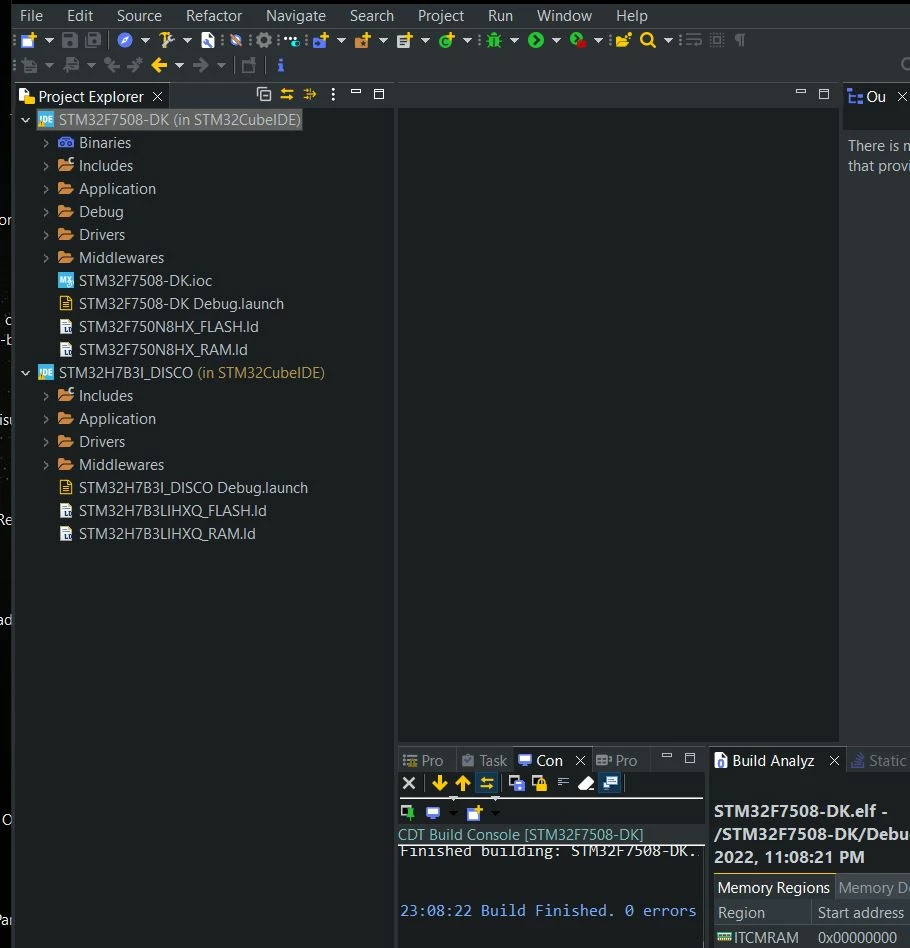Viewport: 910px width, 948px height.
Task: Open the Navigate menu
Action: point(296,16)
